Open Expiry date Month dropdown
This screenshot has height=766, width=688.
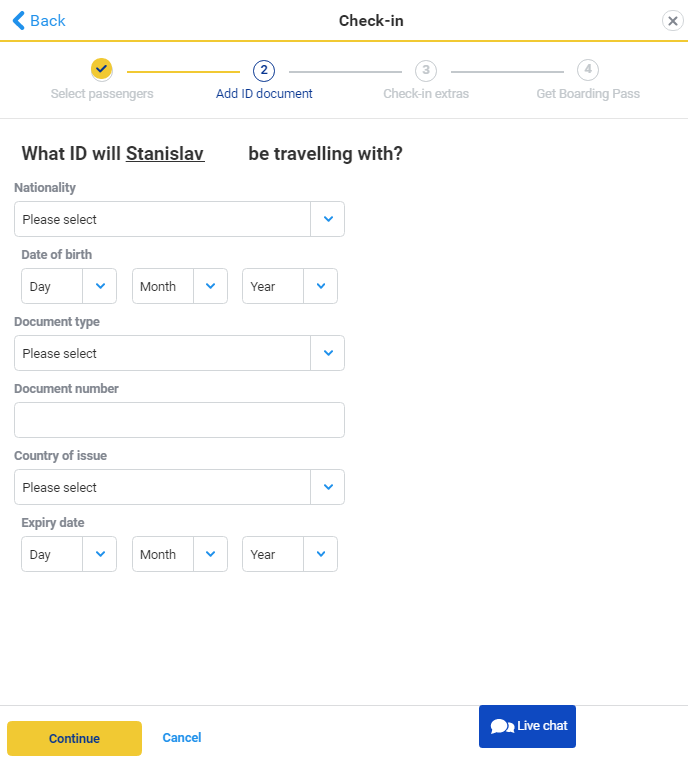179,554
